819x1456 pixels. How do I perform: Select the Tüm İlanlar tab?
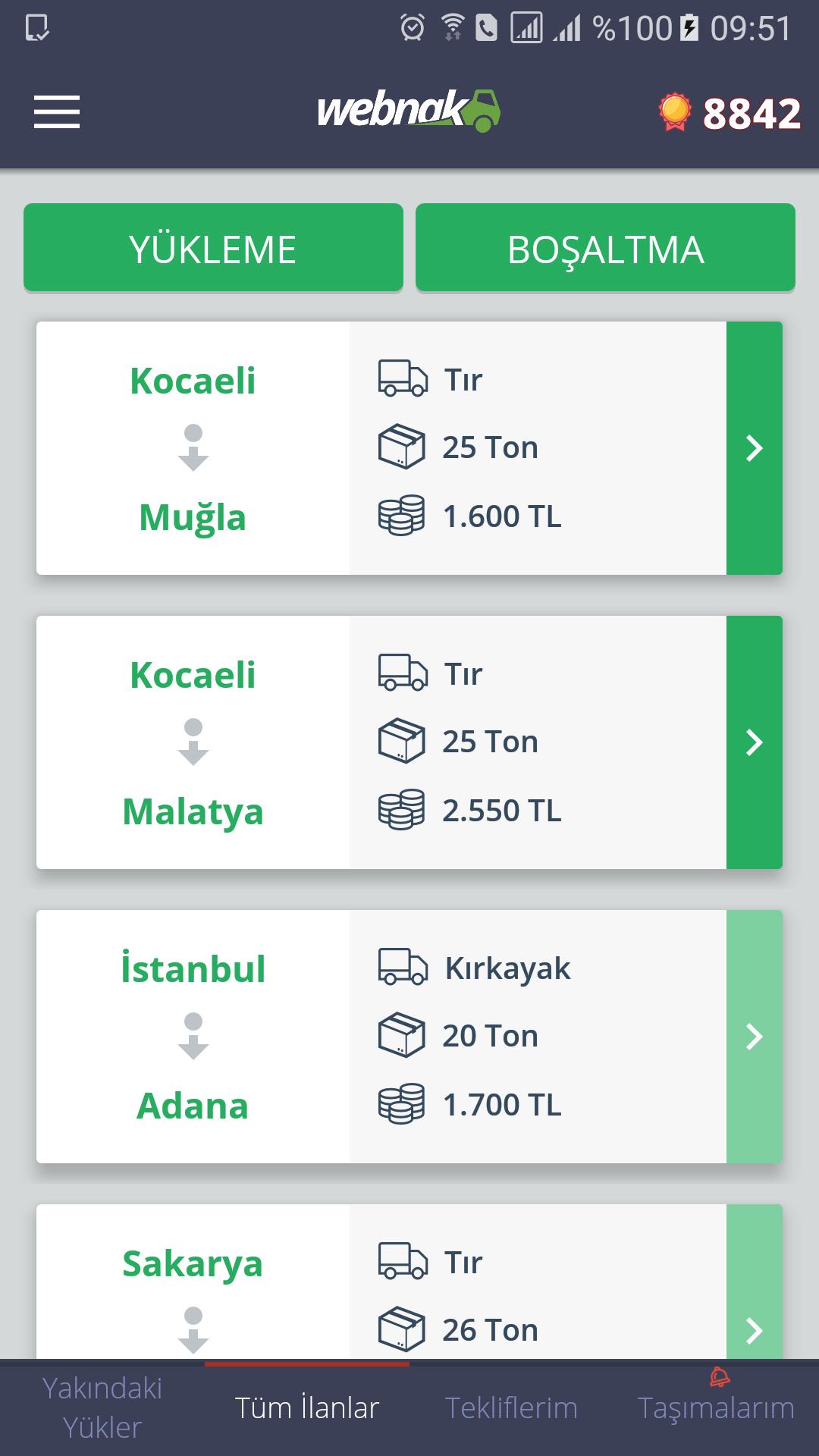click(x=306, y=1407)
